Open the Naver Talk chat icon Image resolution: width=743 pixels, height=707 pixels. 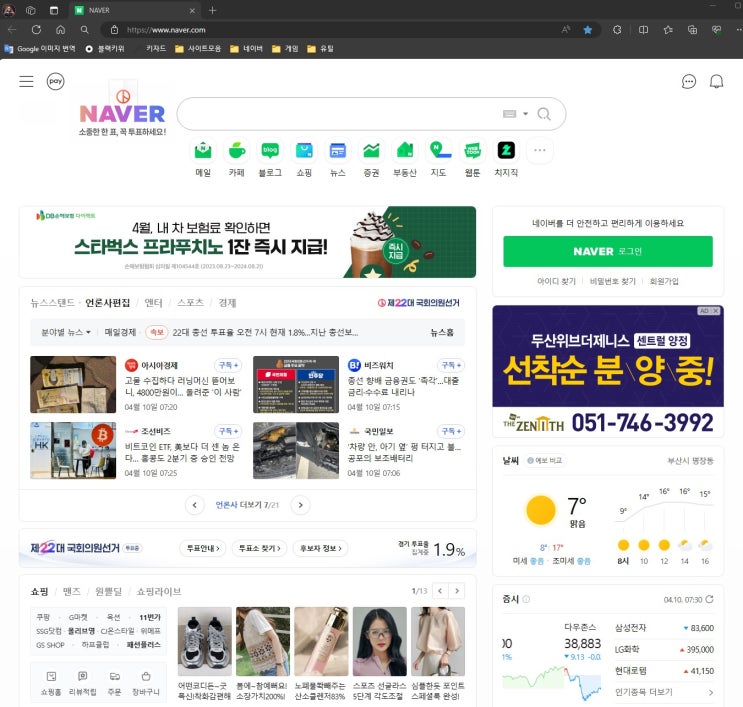pos(689,82)
